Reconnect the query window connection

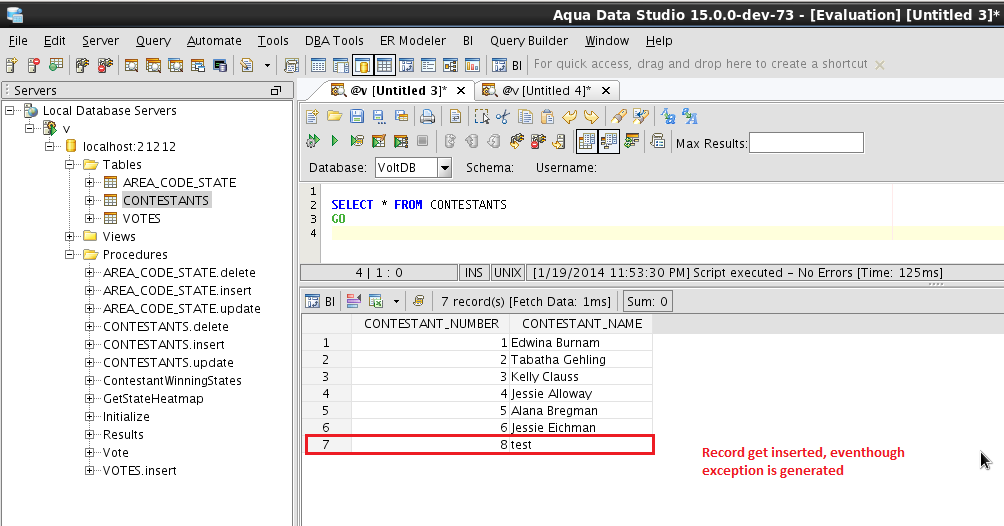pyautogui.click(x=516, y=141)
